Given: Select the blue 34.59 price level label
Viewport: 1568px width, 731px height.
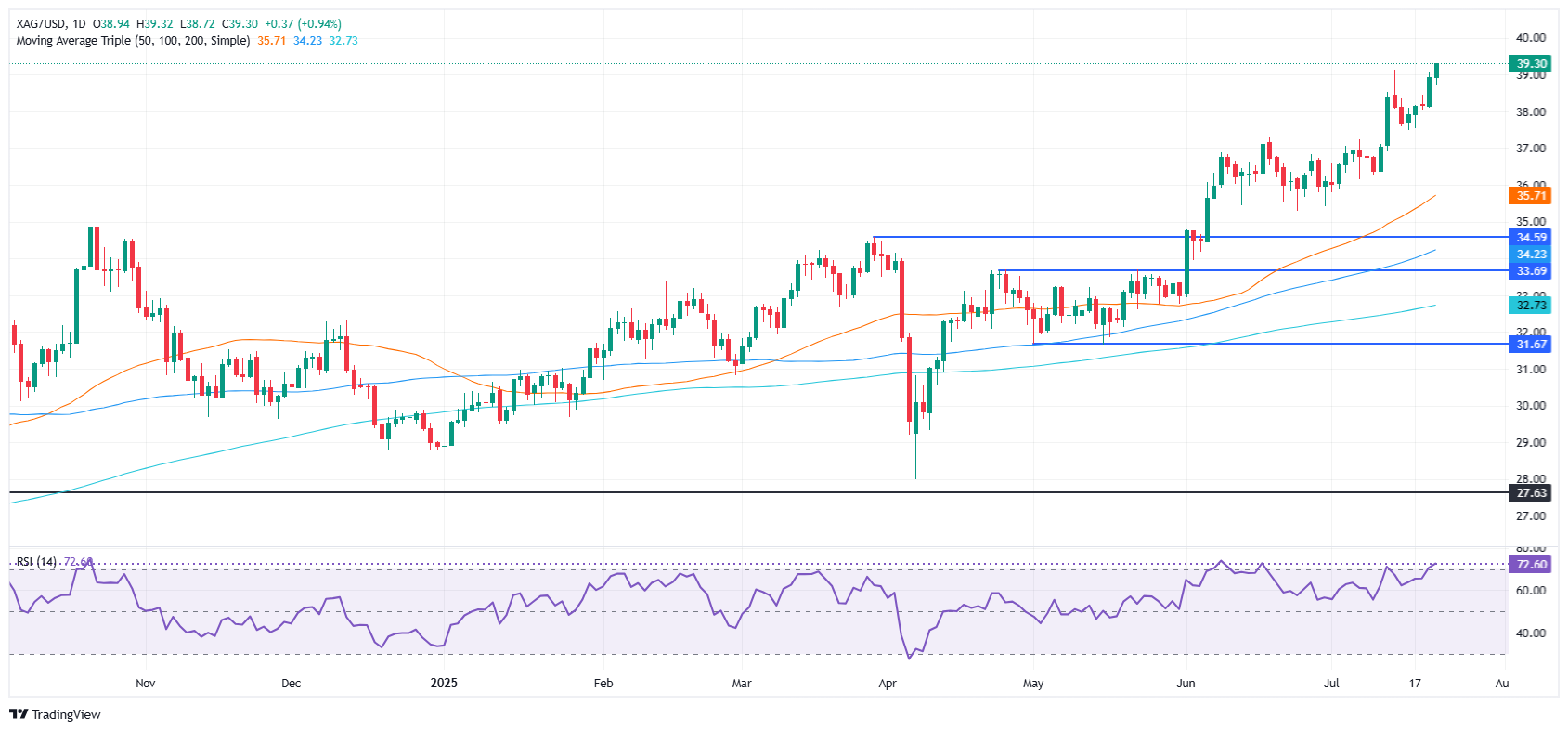Looking at the screenshot, I should coord(1531,238).
